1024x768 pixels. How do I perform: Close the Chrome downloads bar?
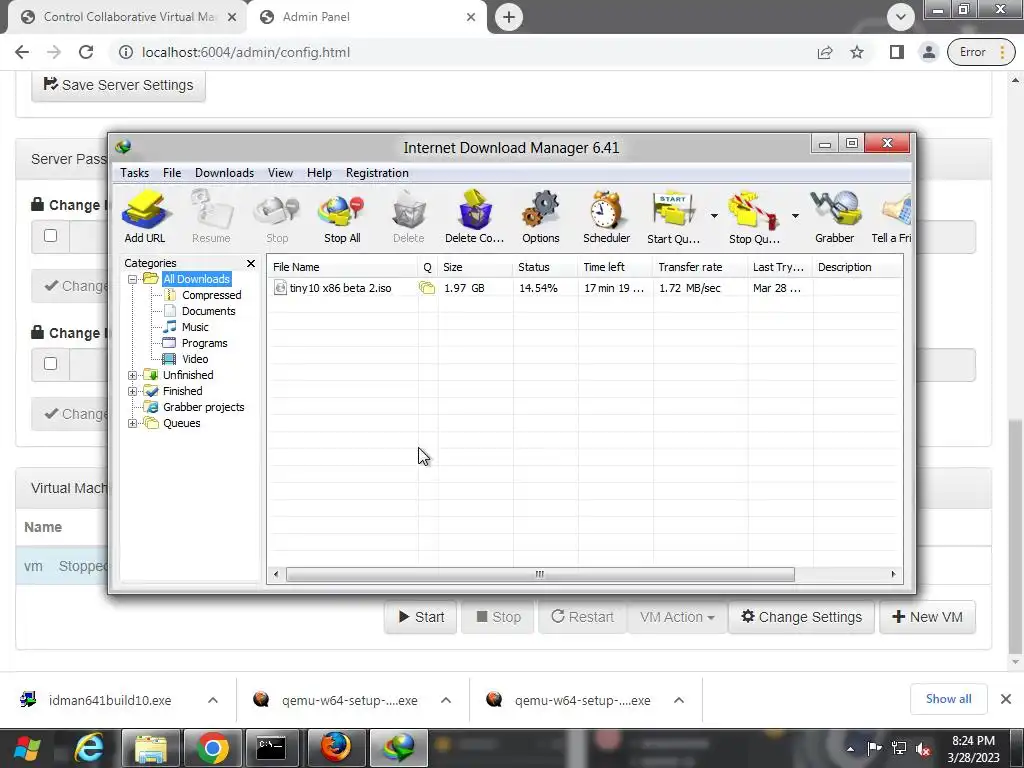(1006, 699)
